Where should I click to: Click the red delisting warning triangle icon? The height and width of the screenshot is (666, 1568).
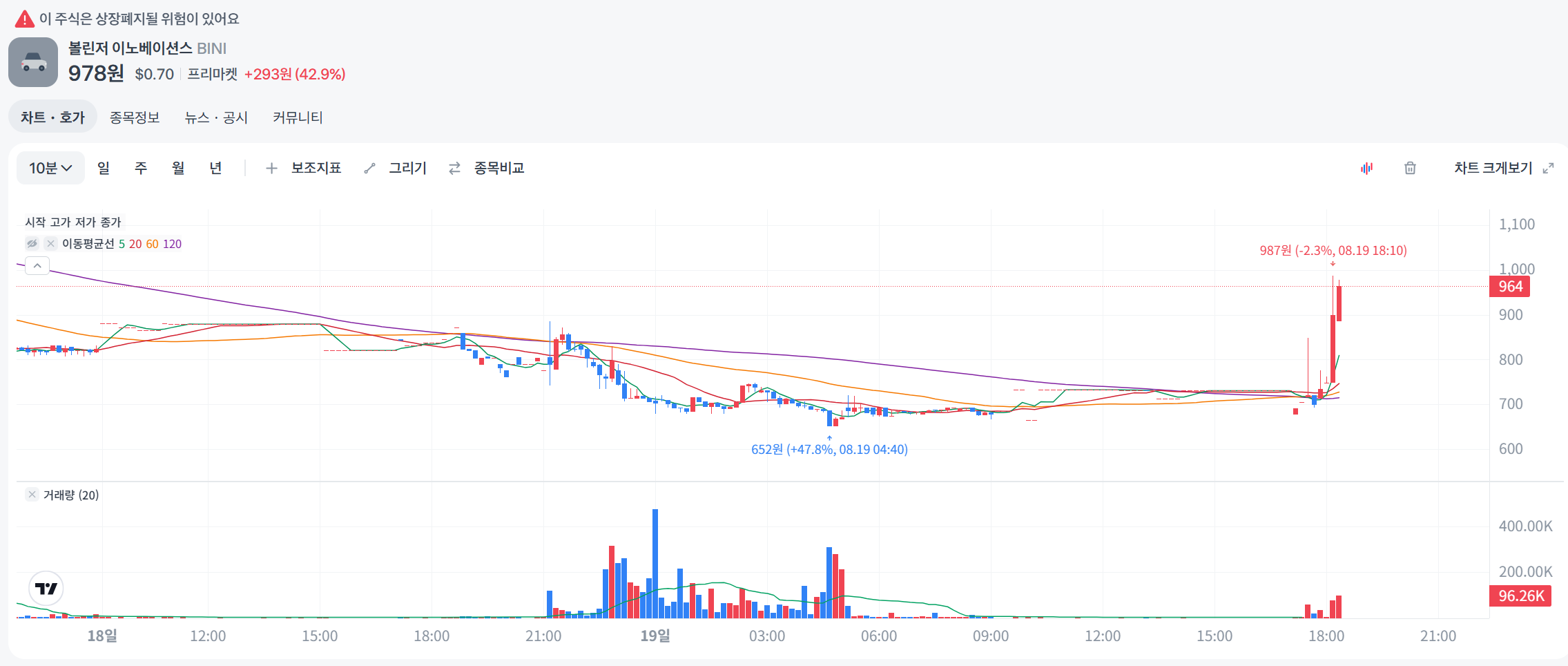point(25,19)
